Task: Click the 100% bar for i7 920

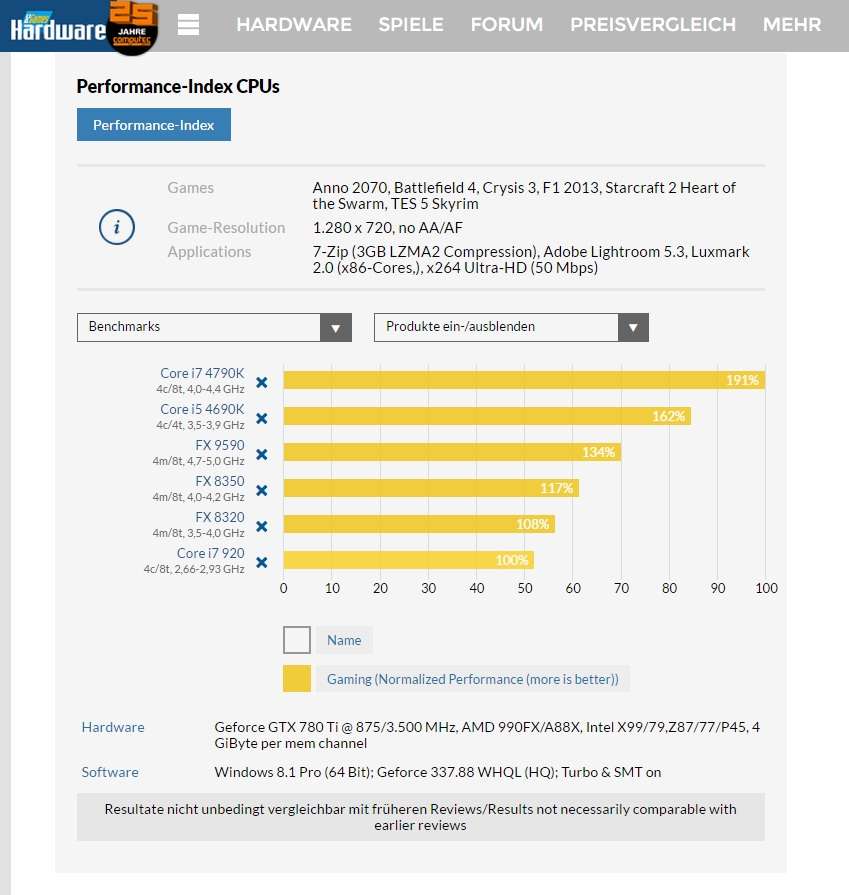Action: click(409, 560)
